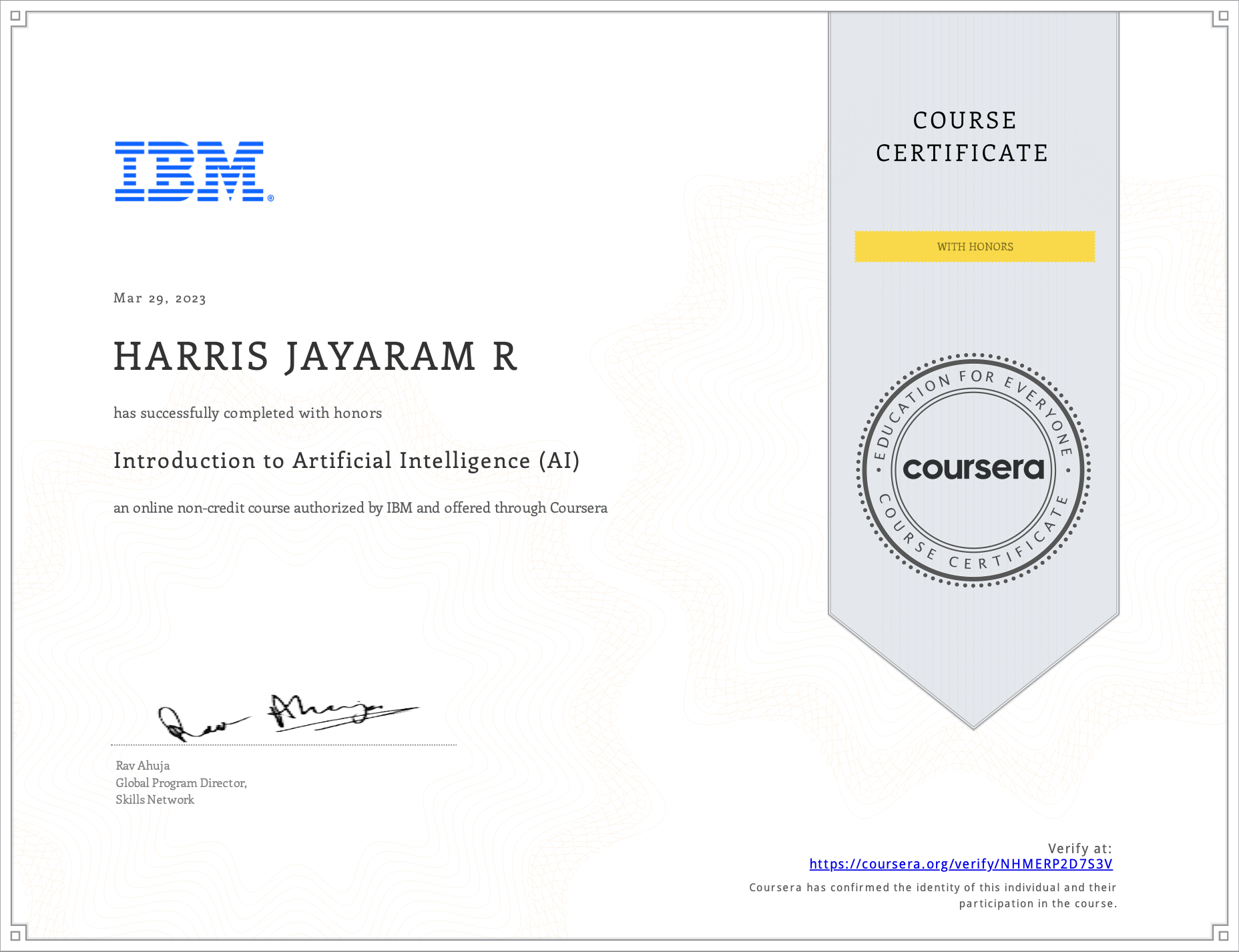The width and height of the screenshot is (1239, 952).
Task: Click the COURSE CERTIFICATE heading
Action: tap(962, 137)
